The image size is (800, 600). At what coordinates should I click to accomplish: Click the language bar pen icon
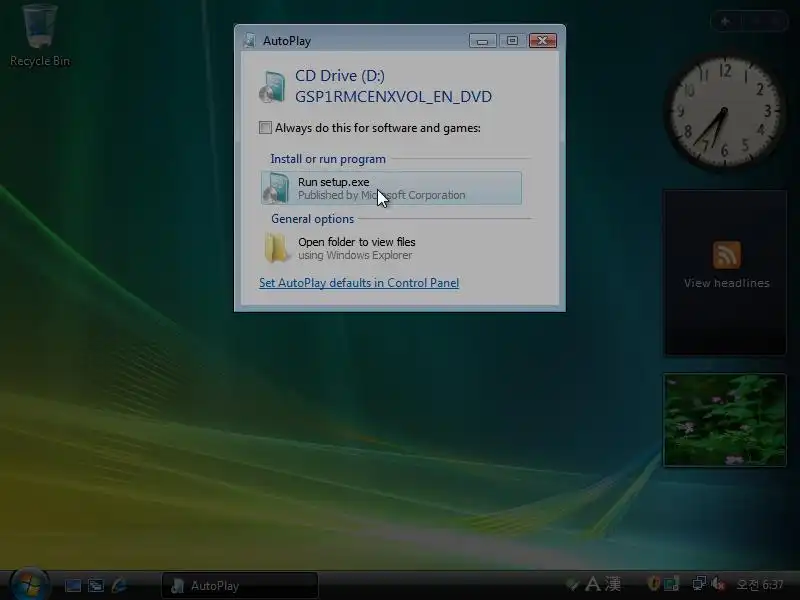(x=573, y=584)
